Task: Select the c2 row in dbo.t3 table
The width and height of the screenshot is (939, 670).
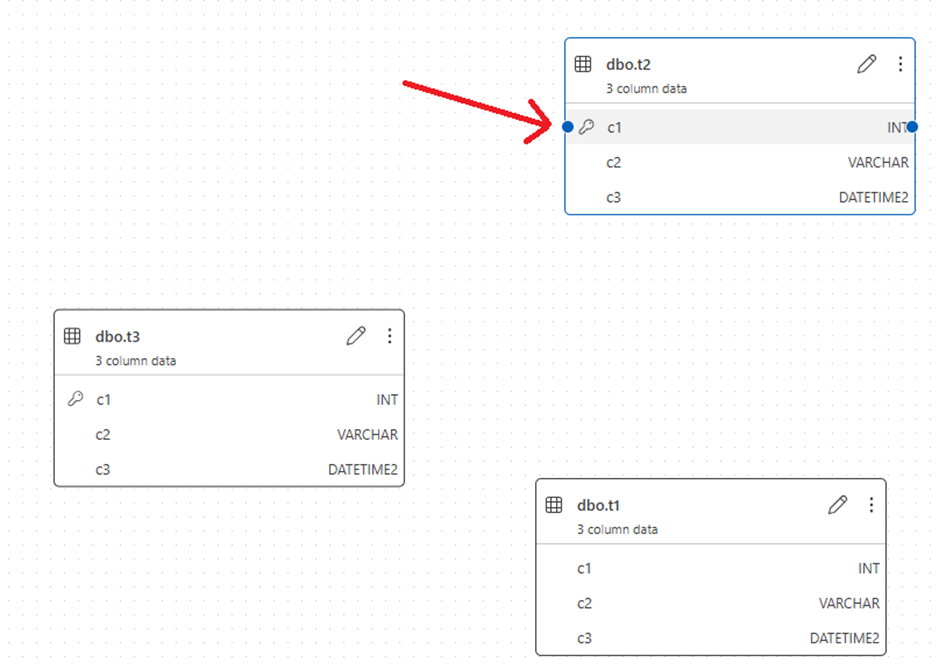Action: click(229, 434)
